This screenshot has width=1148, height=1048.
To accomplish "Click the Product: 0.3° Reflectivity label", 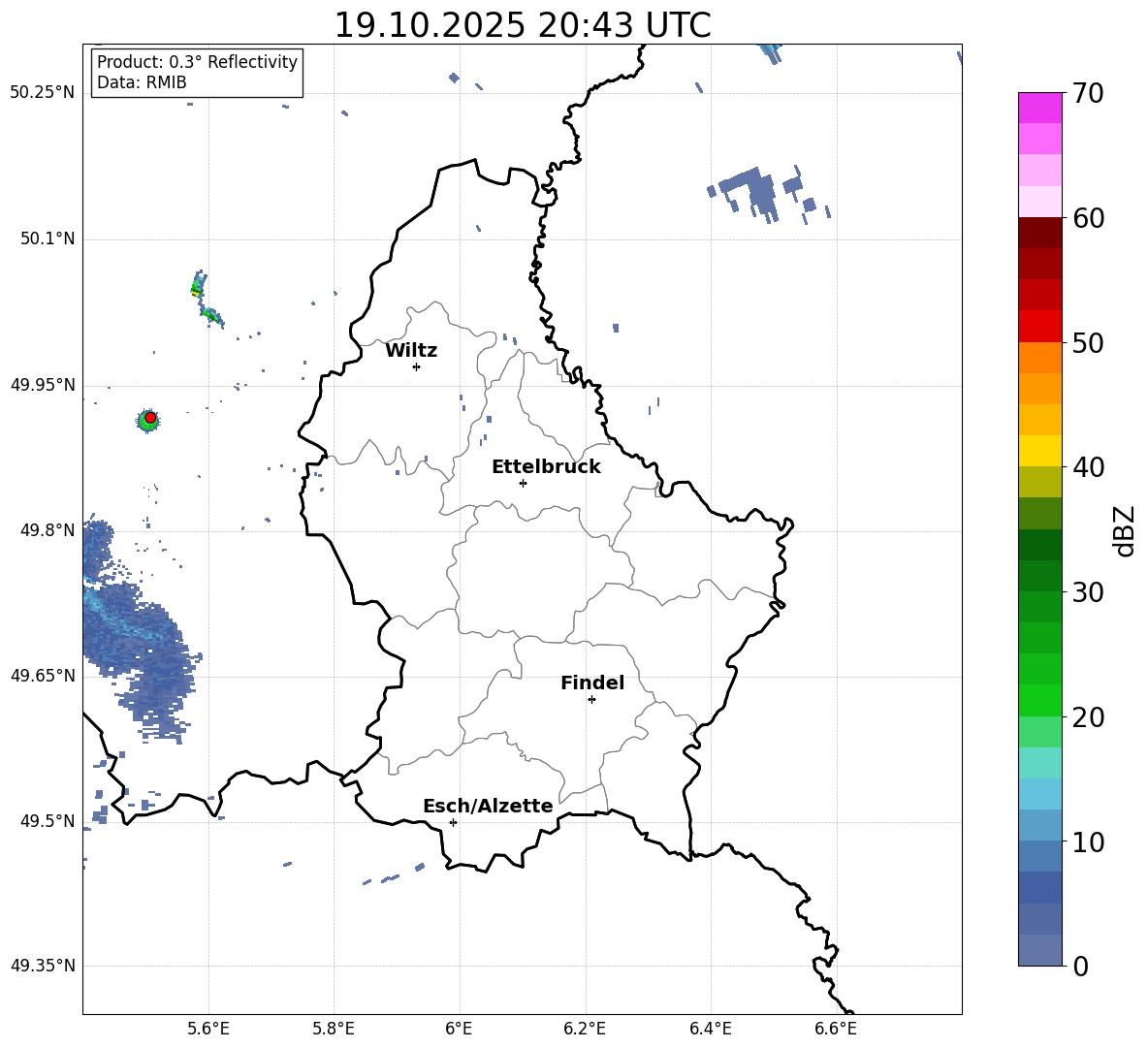I will pos(197,61).
